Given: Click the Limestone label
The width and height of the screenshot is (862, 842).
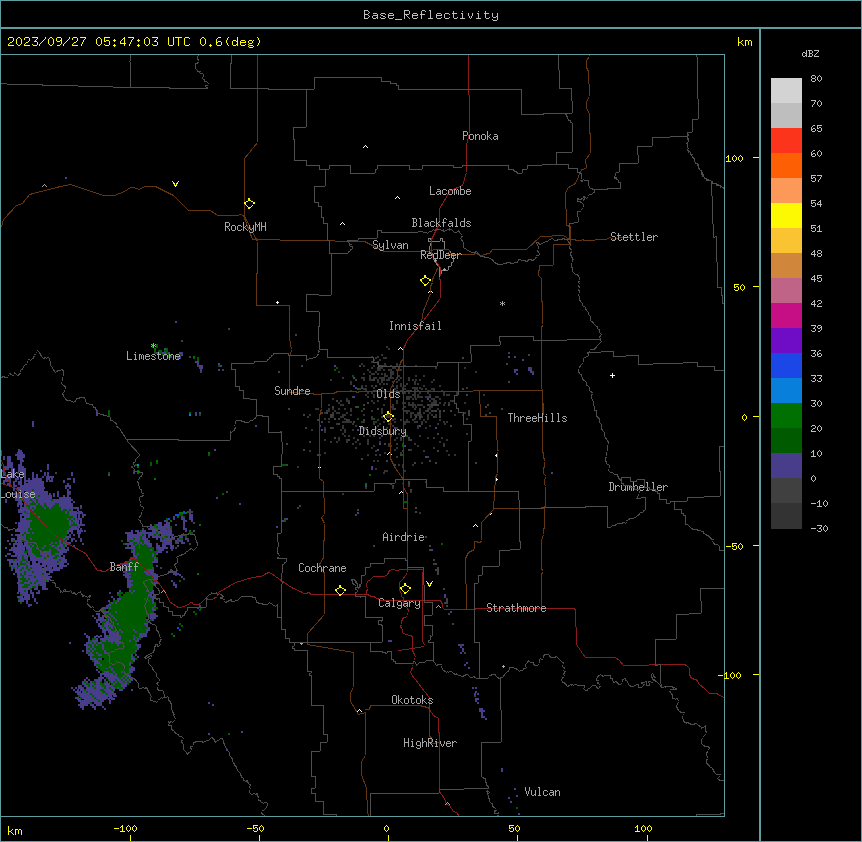Looking at the screenshot, I should tap(153, 356).
